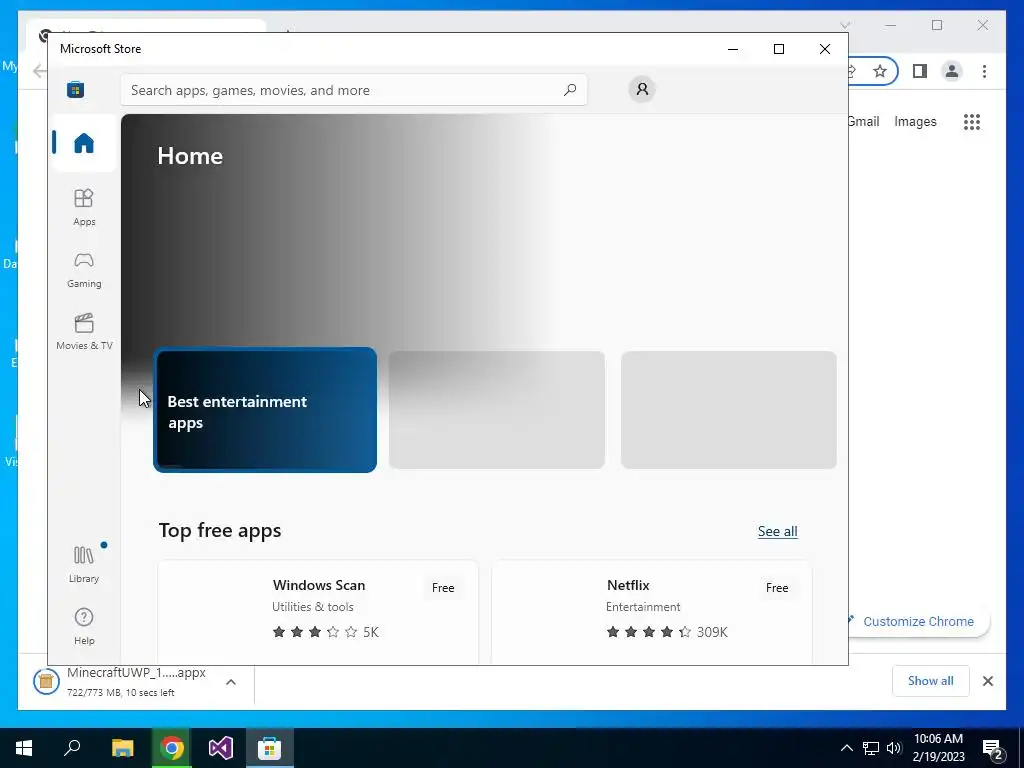
Task: Click Gmail link in Chrome window
Action: point(864,121)
